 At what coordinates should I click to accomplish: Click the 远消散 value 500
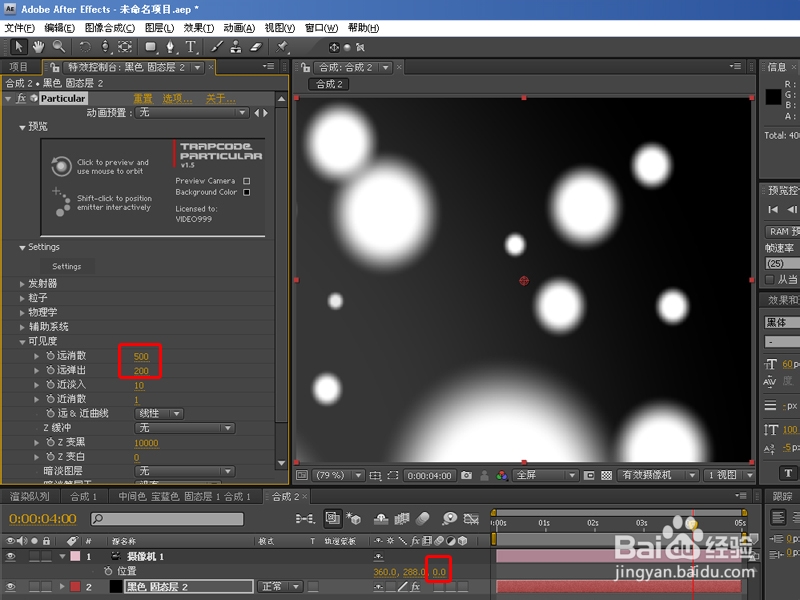141,357
